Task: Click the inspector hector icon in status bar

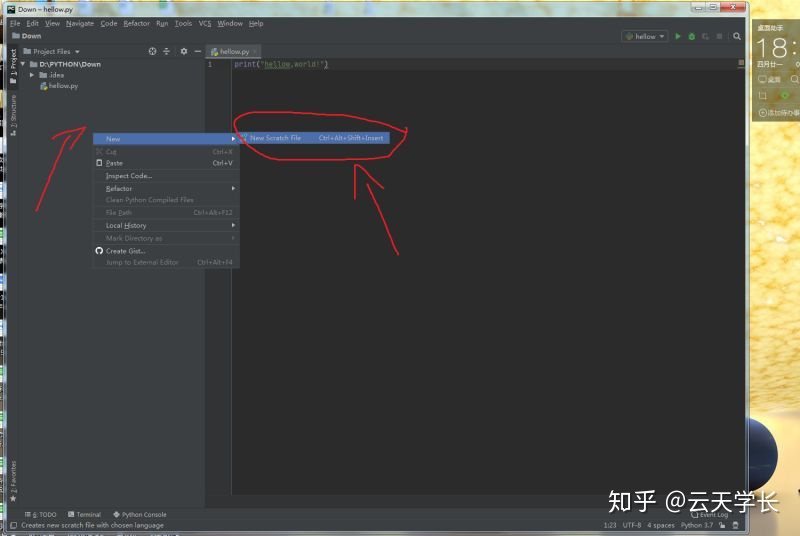Action: tap(735, 525)
